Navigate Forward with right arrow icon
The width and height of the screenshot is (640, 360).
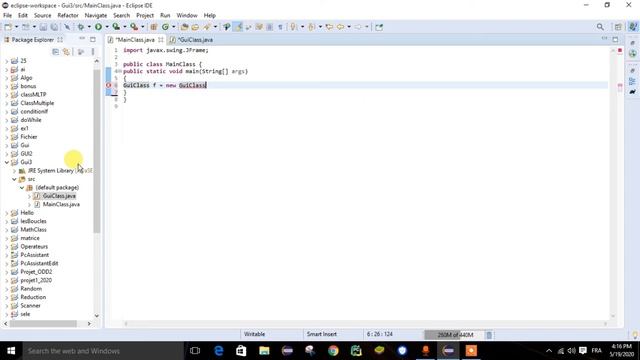(358, 27)
